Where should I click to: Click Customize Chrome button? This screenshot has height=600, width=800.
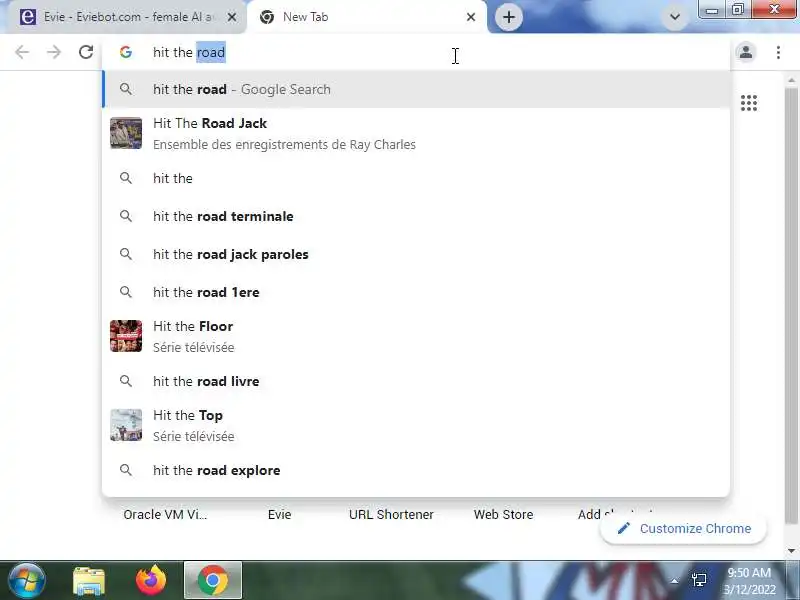(x=684, y=529)
